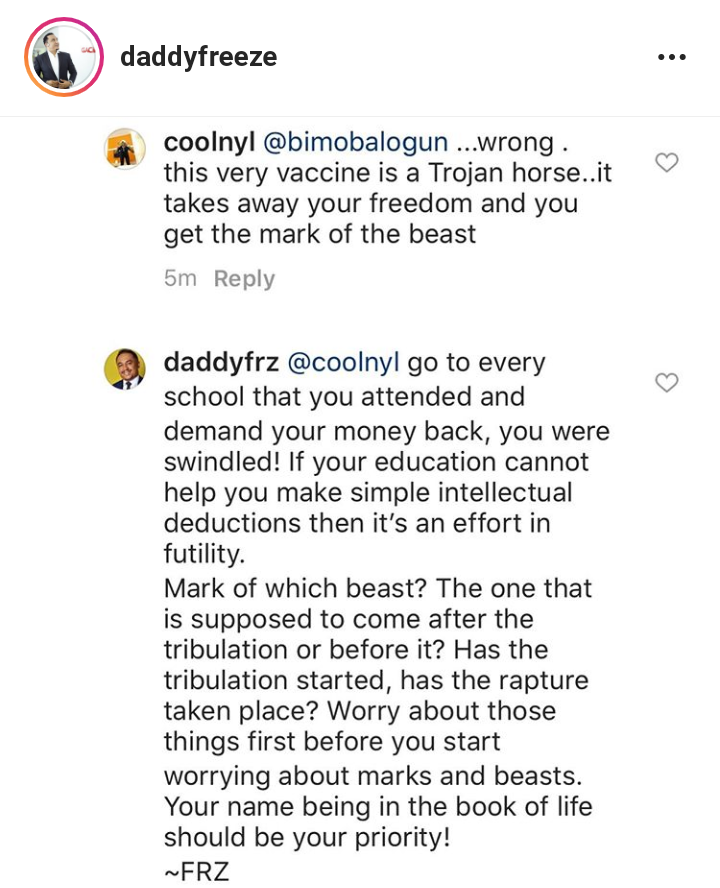The height and width of the screenshot is (888, 720).
Task: Click the ~FRZ signature text
Action: coord(197,870)
